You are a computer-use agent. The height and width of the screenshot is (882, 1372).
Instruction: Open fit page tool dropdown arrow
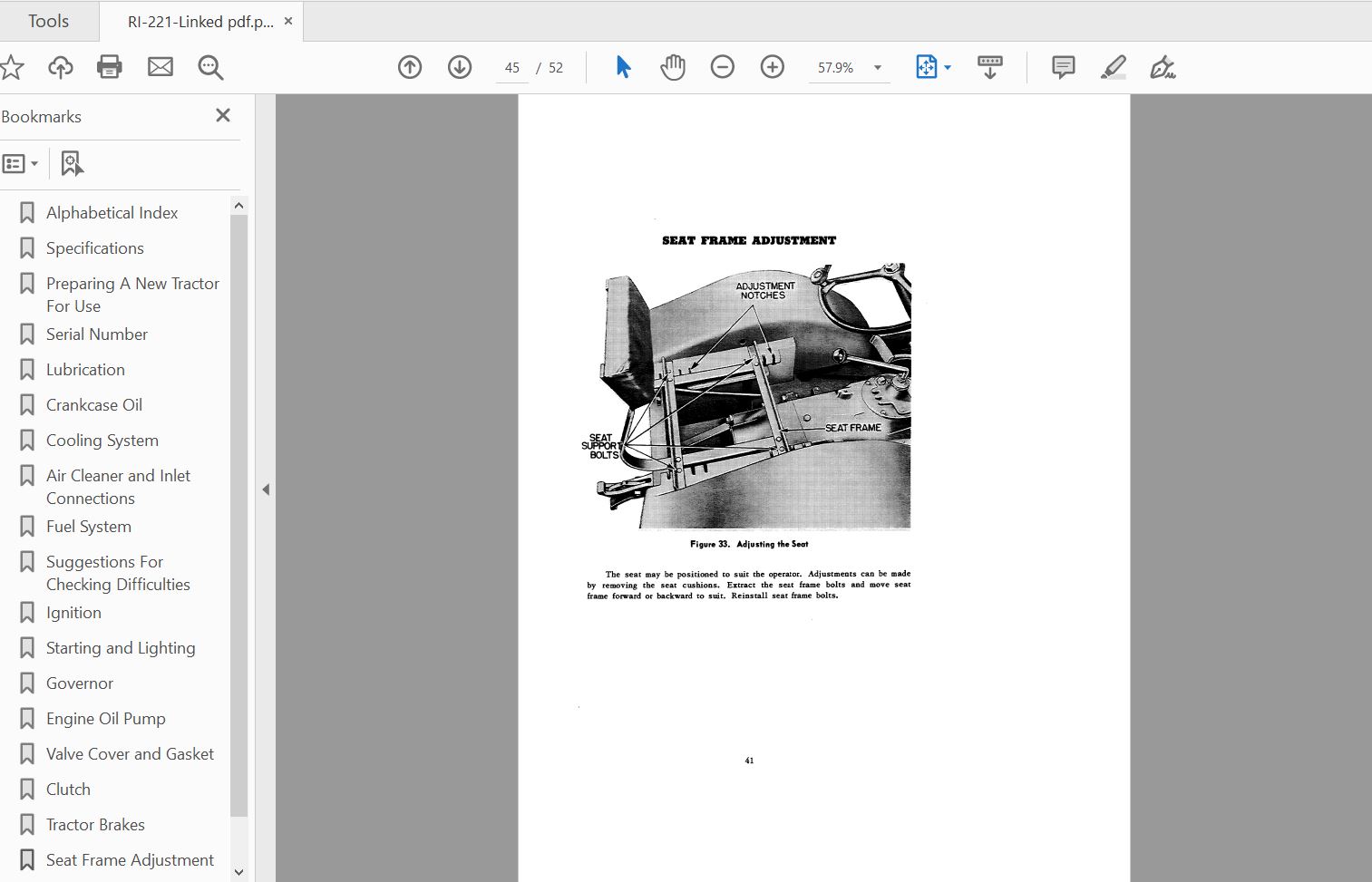tap(948, 68)
